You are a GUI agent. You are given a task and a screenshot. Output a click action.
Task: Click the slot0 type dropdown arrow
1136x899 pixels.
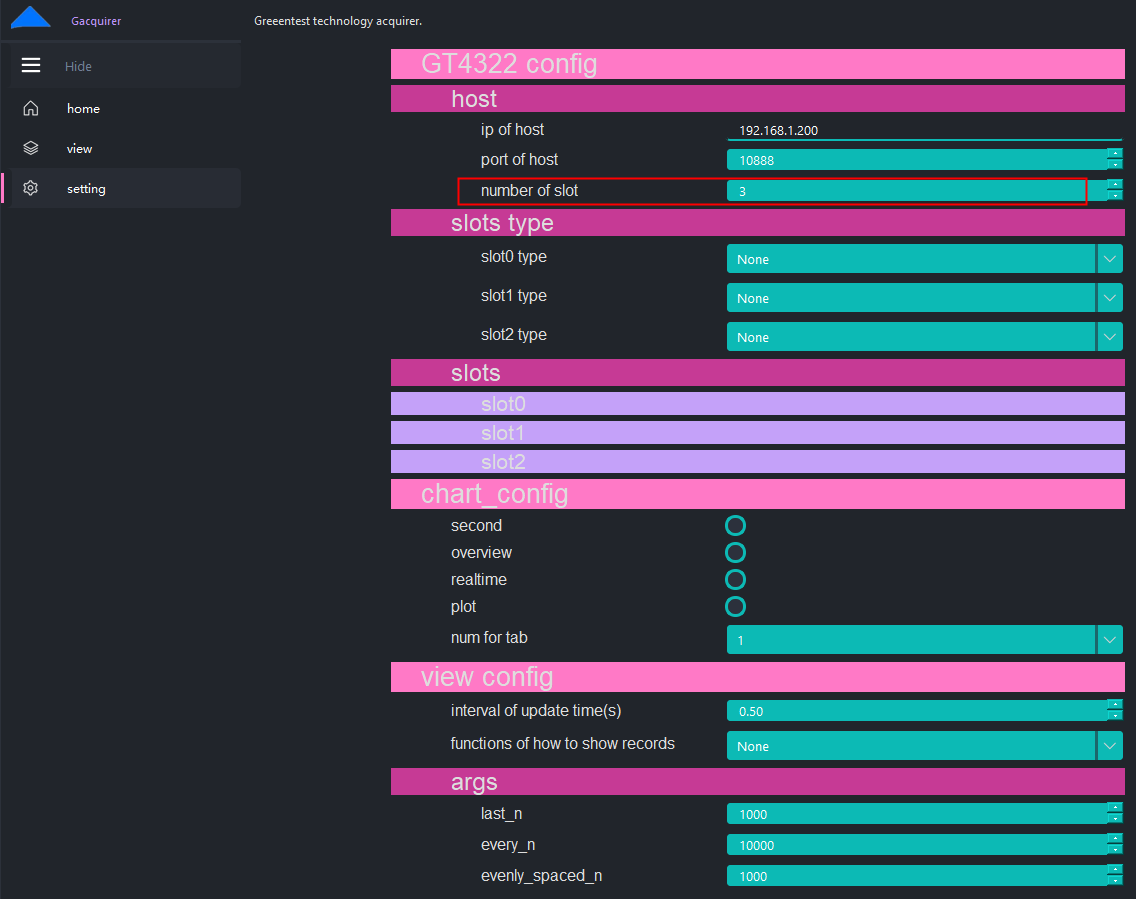(x=1110, y=259)
